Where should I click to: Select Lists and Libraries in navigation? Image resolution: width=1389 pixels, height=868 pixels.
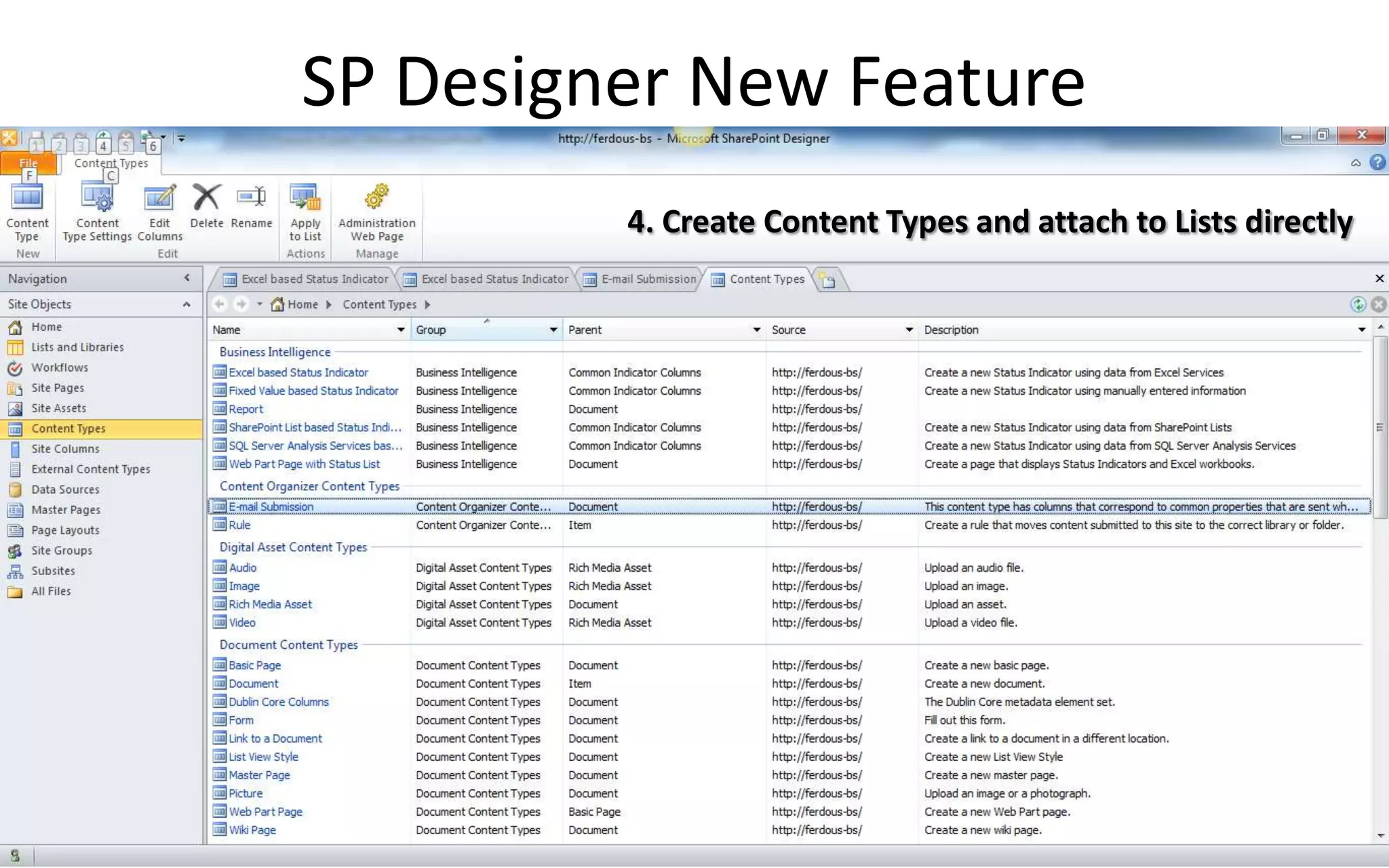tap(77, 347)
